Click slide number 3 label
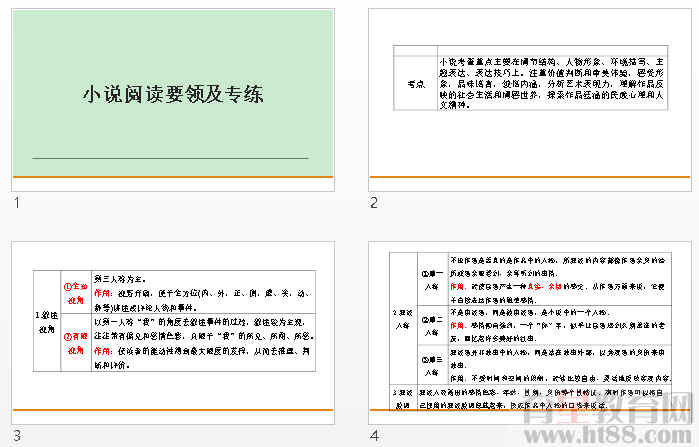Viewport: 699px width, 447px height. 15,436
